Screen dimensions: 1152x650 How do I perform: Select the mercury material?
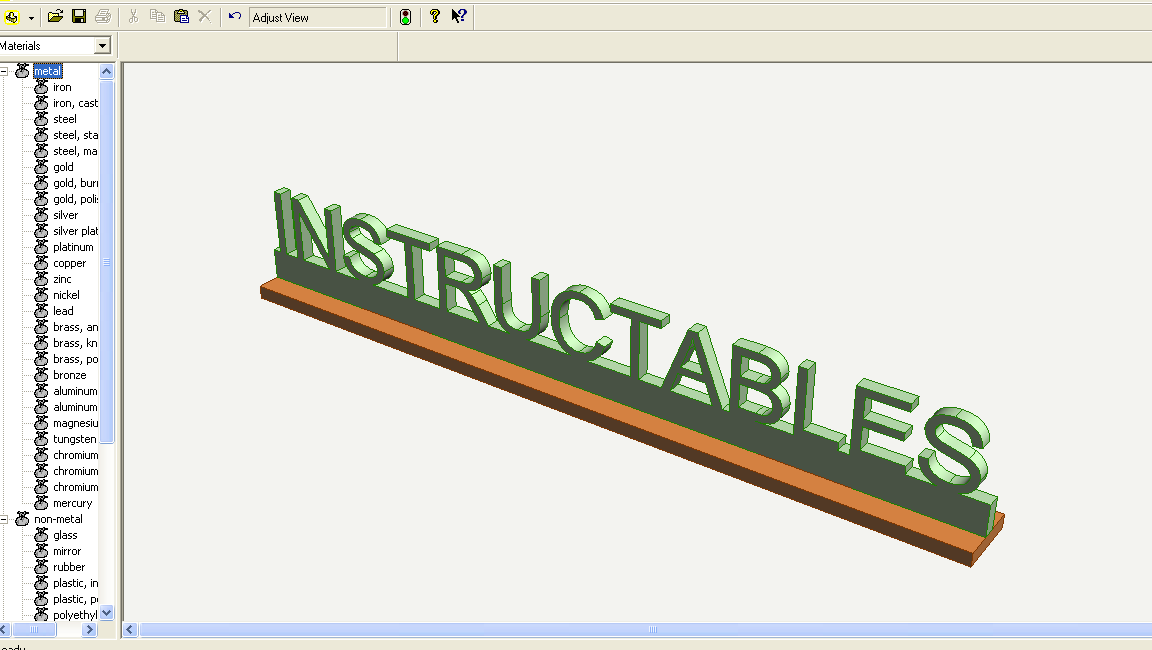pos(72,504)
